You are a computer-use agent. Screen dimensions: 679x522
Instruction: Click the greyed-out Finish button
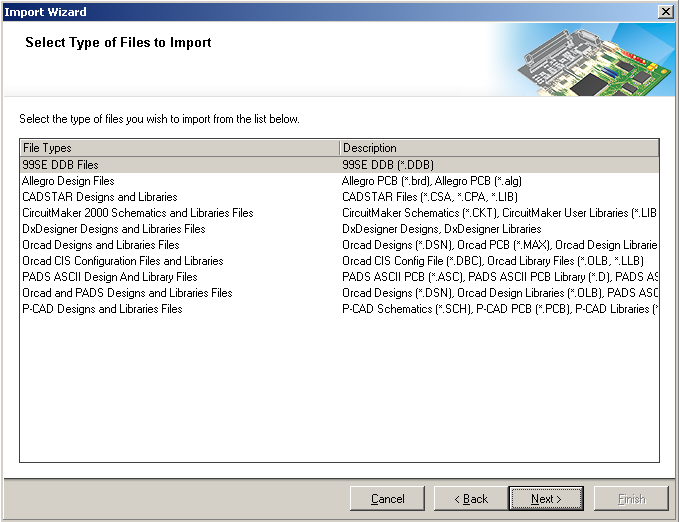(631, 499)
